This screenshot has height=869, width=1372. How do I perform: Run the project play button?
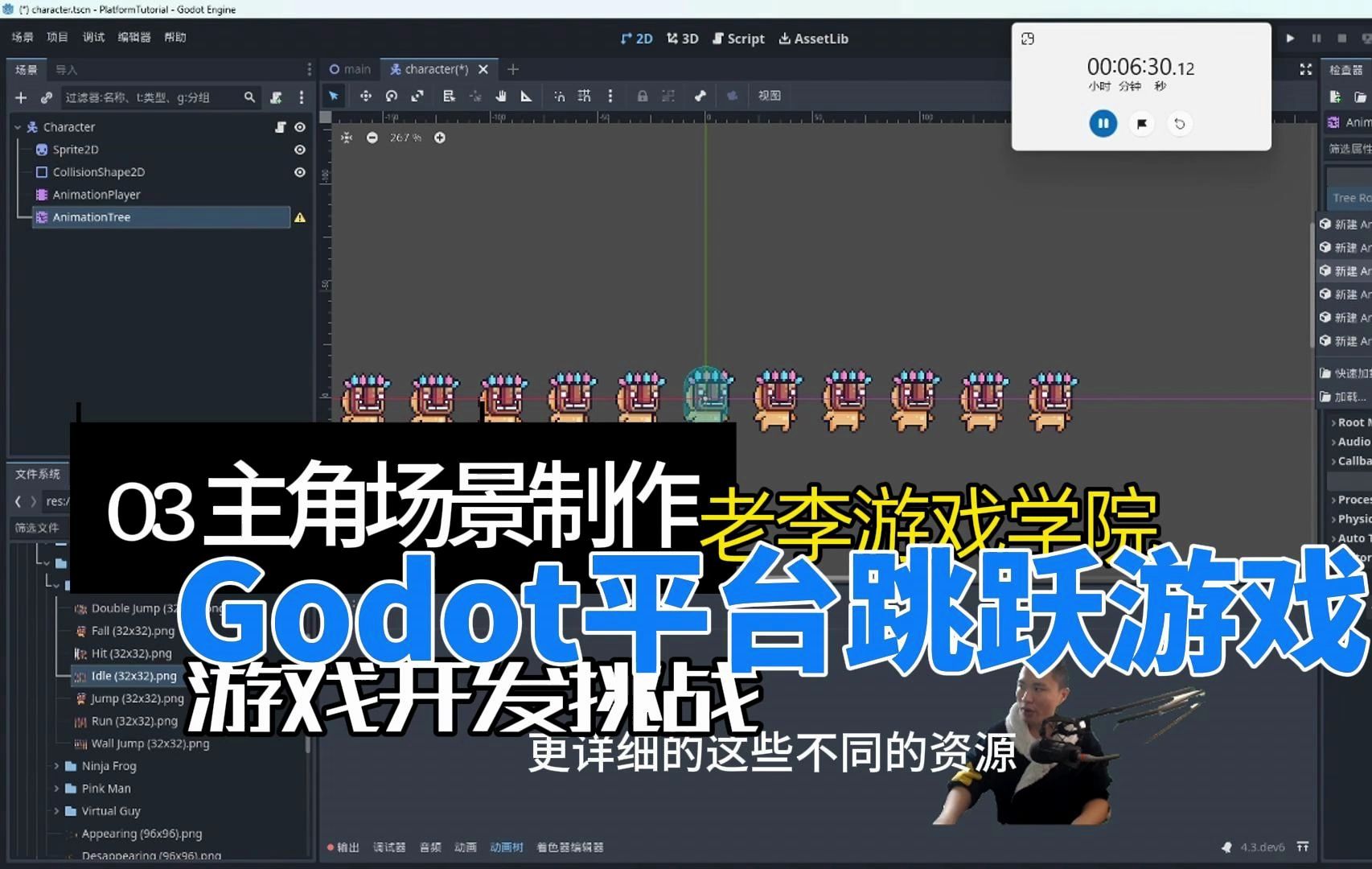click(x=1290, y=38)
